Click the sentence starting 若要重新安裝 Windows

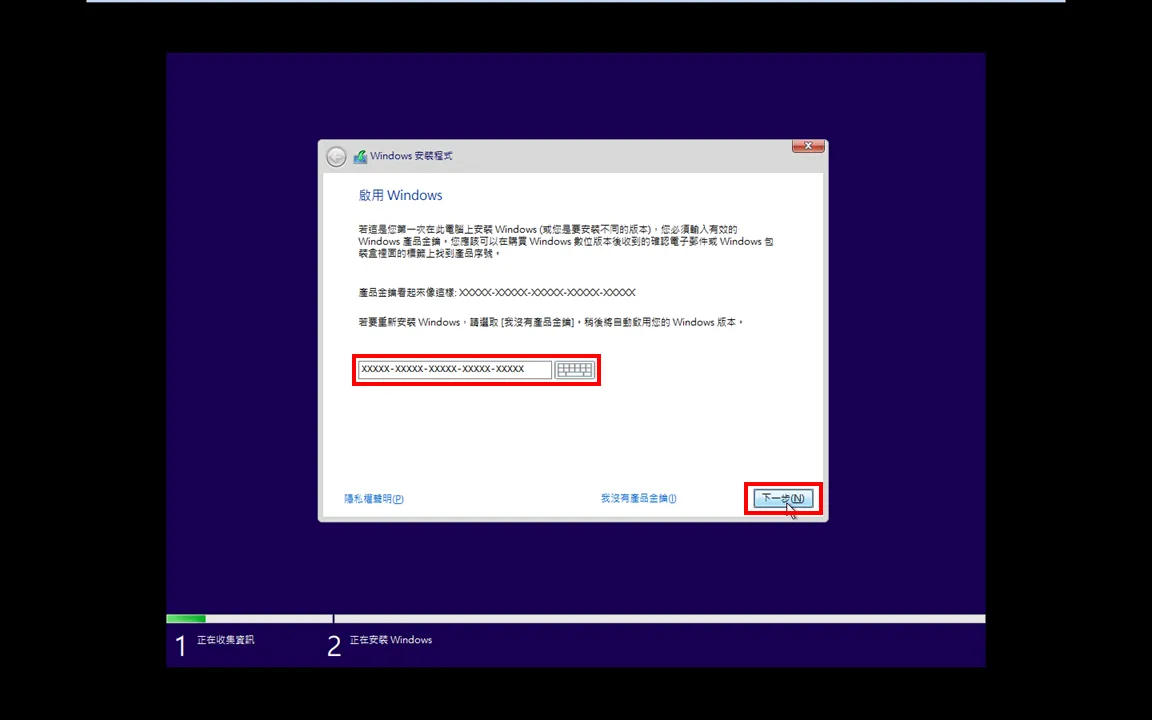click(550, 323)
